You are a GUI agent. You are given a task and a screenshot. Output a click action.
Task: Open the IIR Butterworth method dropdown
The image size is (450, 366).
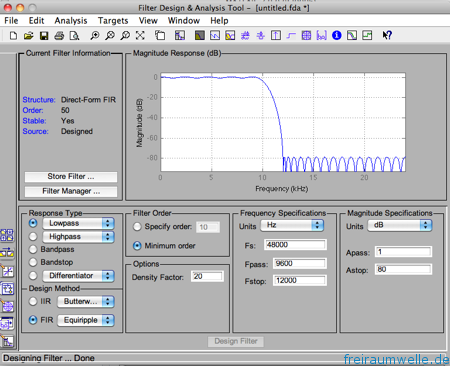[x=86, y=301]
